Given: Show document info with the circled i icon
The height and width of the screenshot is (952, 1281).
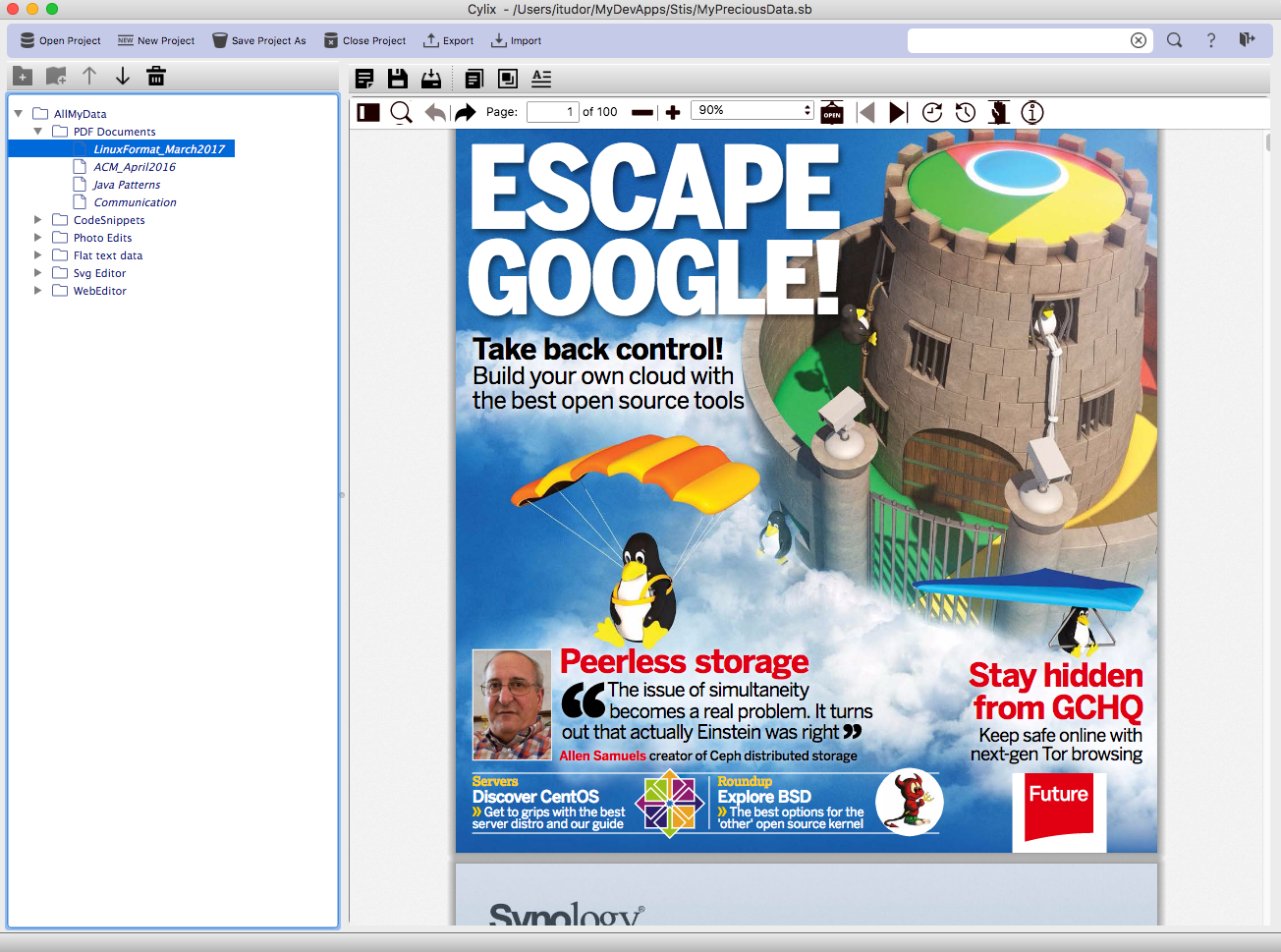Looking at the screenshot, I should [x=1031, y=112].
